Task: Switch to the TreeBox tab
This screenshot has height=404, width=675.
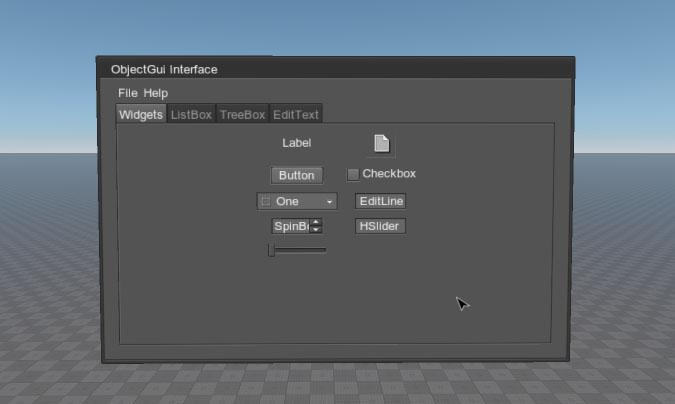Action: pos(242,115)
